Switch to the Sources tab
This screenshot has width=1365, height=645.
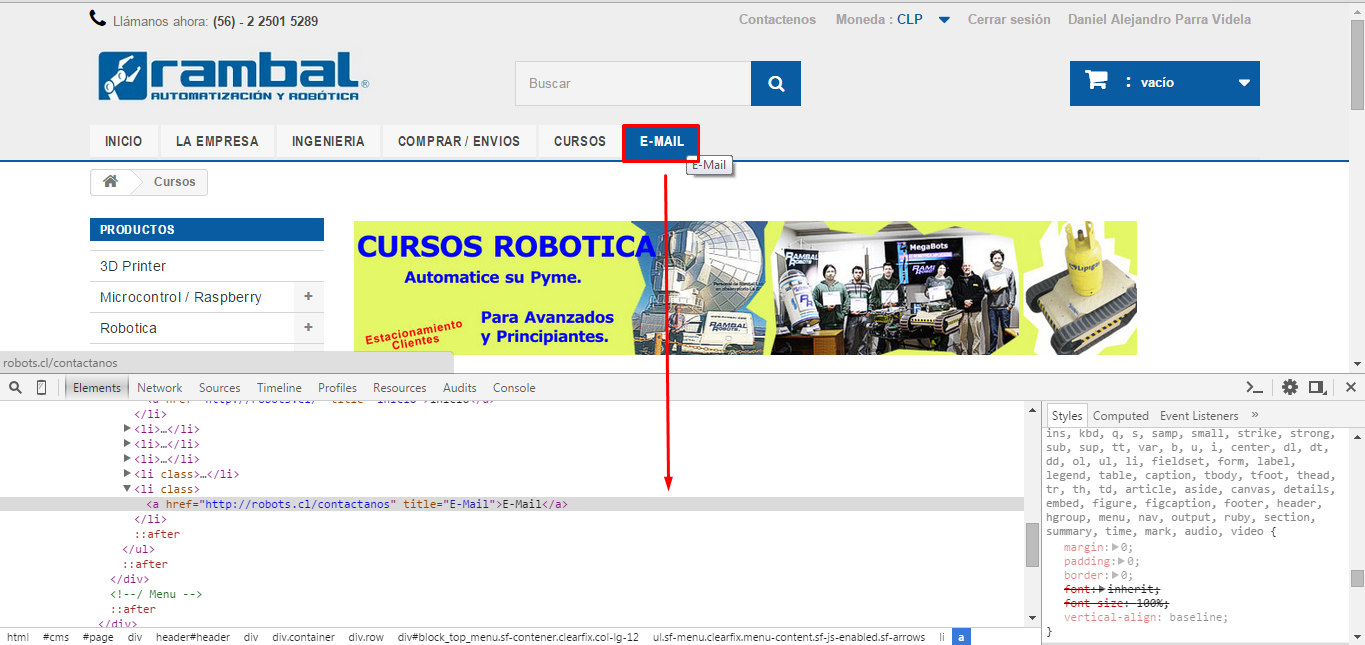(x=220, y=388)
